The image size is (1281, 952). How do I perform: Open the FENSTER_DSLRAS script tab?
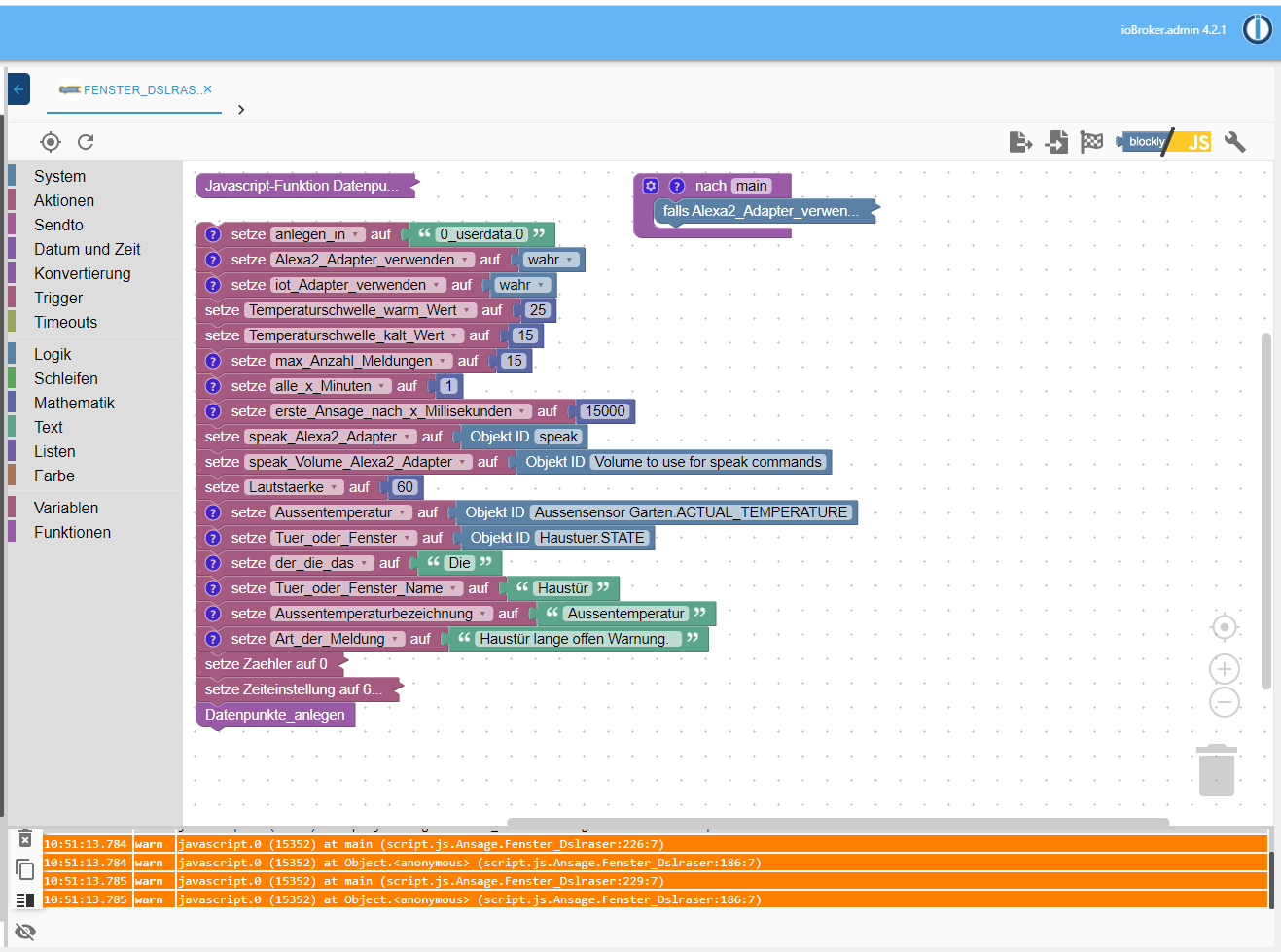[134, 89]
